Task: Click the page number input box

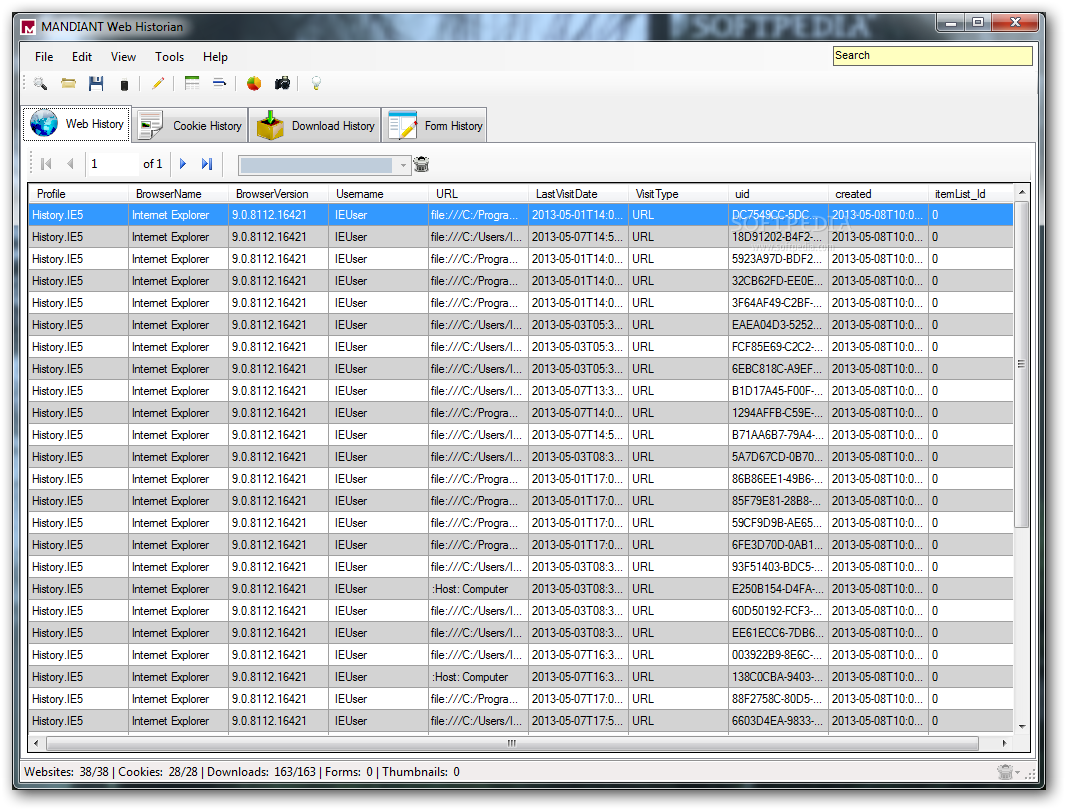Action: (112, 164)
